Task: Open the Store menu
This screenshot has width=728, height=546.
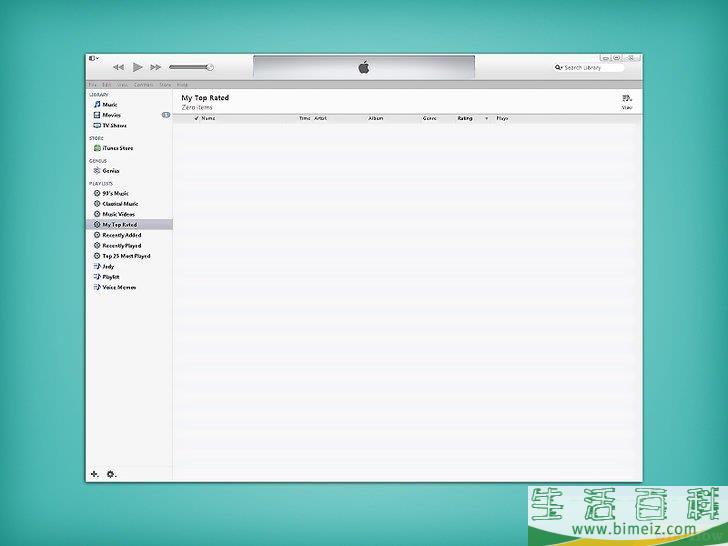Action: 165,85
